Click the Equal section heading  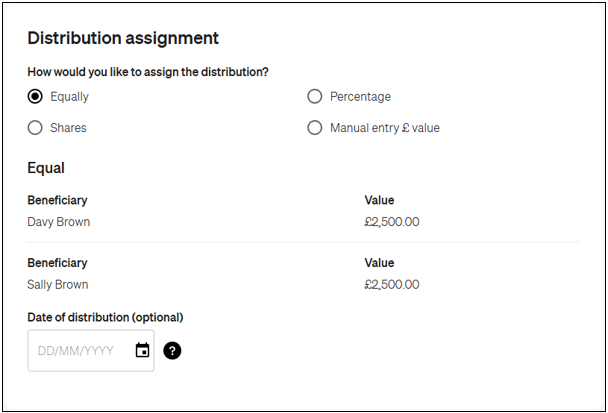coord(46,168)
